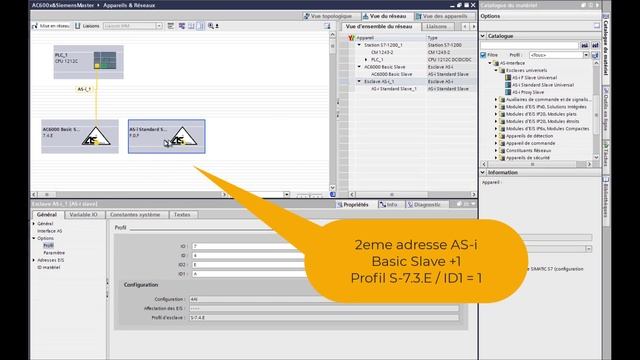Select ID matériel in navigation
This screenshot has height=360, width=640.
point(49,267)
